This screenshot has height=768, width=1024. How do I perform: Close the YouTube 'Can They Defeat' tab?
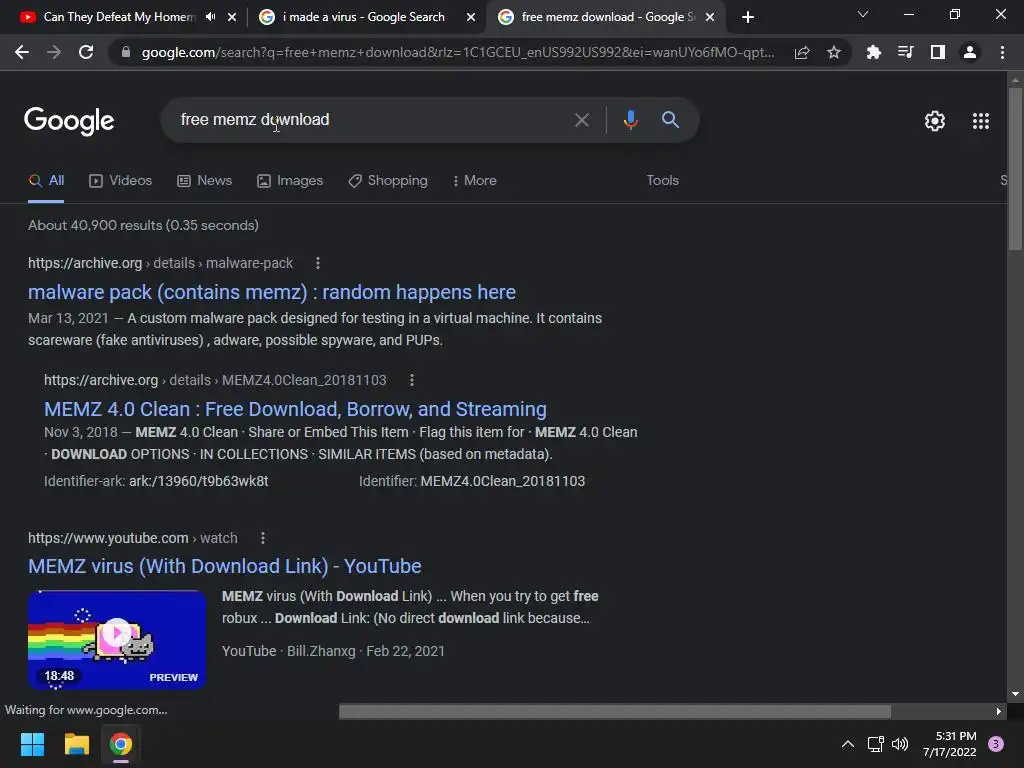click(232, 17)
